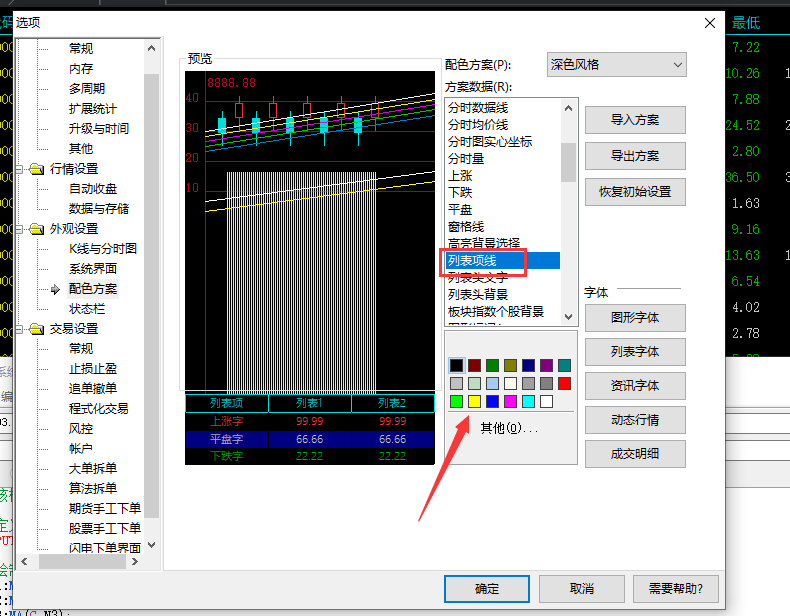This screenshot has height=616, width=790.
Task: Collapse the 外观设置 tree node
Action: pyautogui.click(x=20, y=229)
